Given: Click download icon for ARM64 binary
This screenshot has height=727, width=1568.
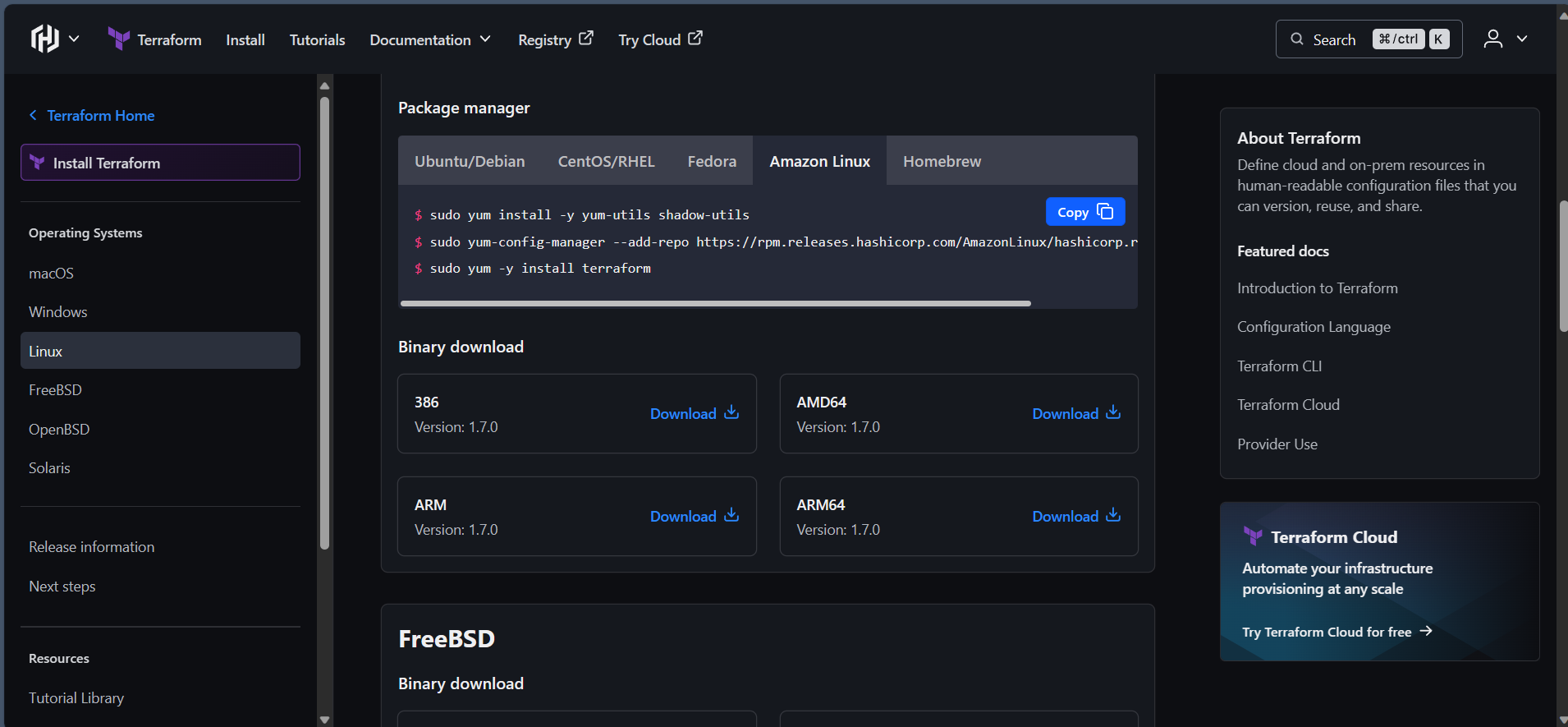Looking at the screenshot, I should [1113, 516].
